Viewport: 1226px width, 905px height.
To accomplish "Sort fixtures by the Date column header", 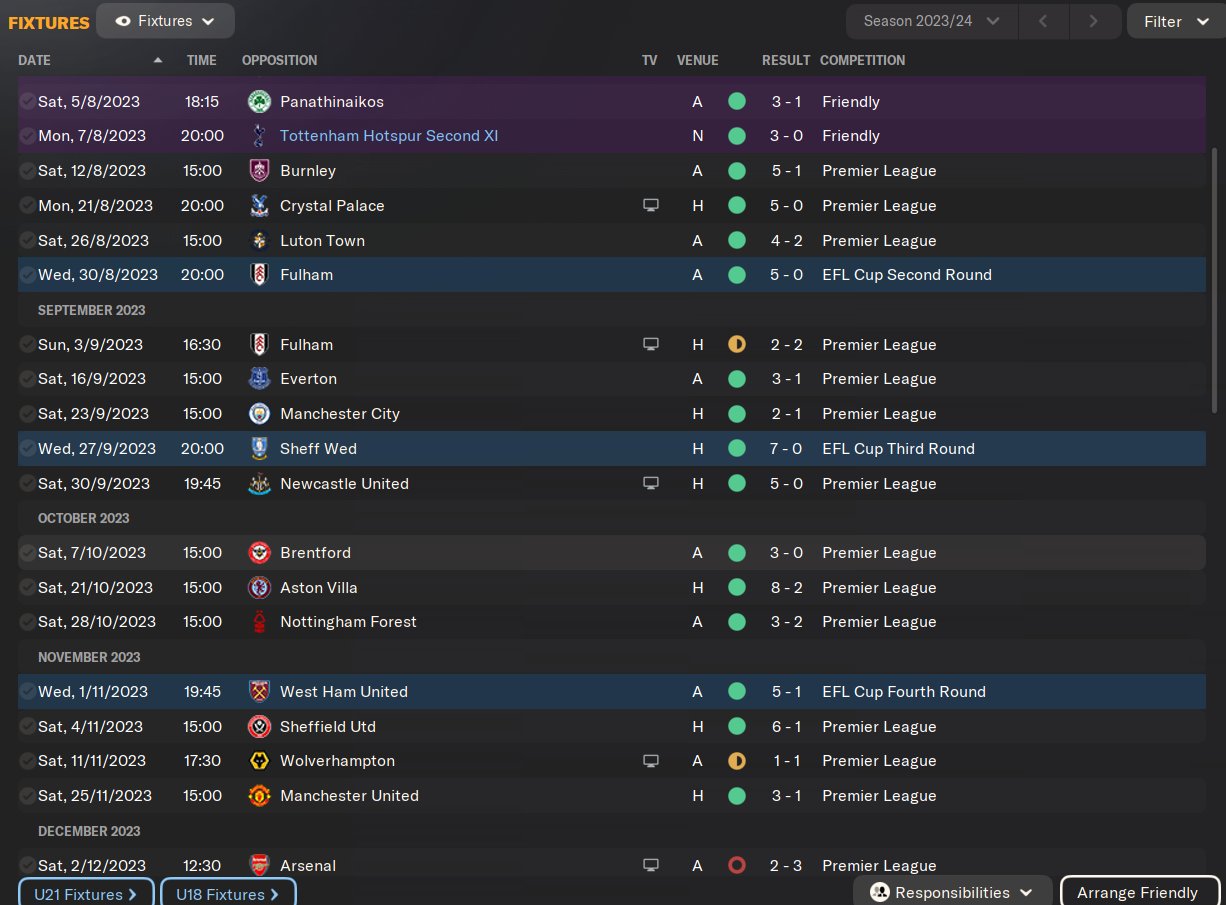I will (34, 60).
